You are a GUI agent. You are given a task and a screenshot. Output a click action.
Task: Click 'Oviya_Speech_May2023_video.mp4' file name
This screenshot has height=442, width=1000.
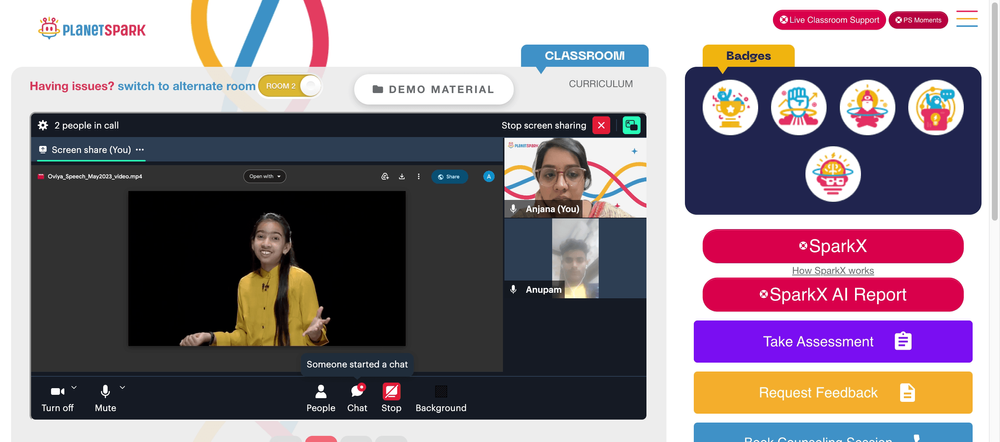[x=95, y=177]
